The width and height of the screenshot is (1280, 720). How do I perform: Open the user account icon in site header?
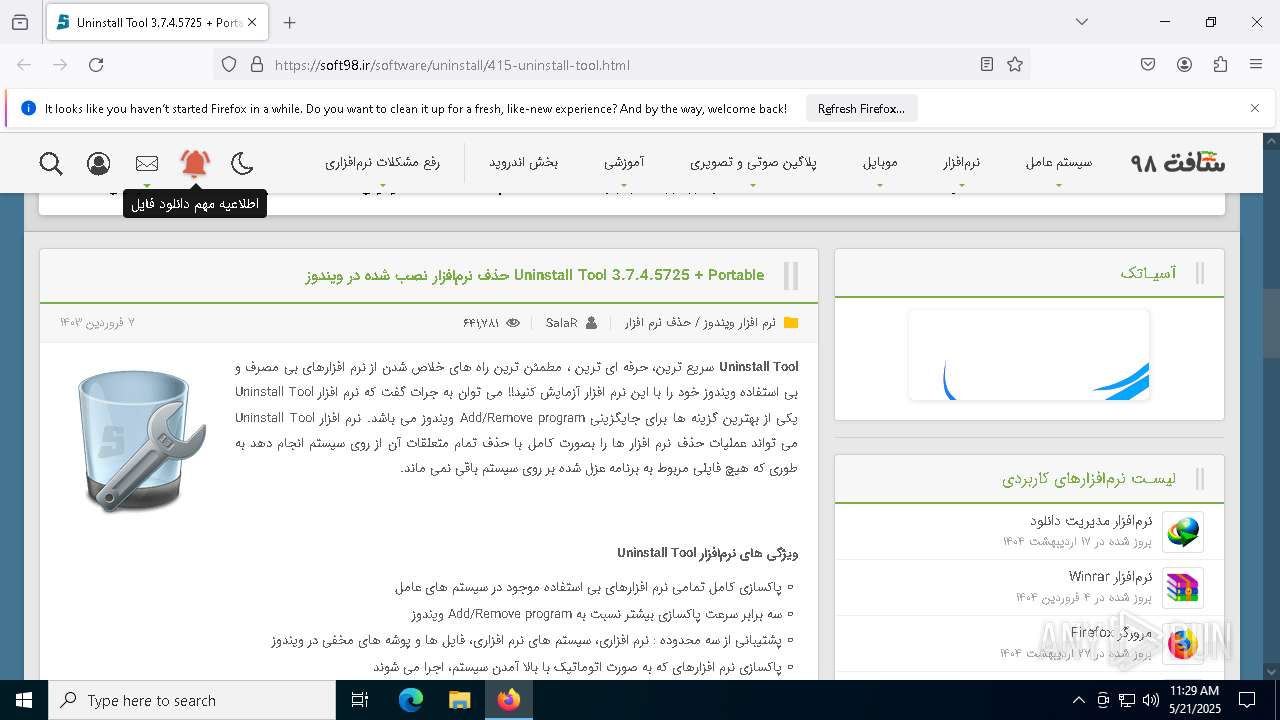click(x=98, y=163)
